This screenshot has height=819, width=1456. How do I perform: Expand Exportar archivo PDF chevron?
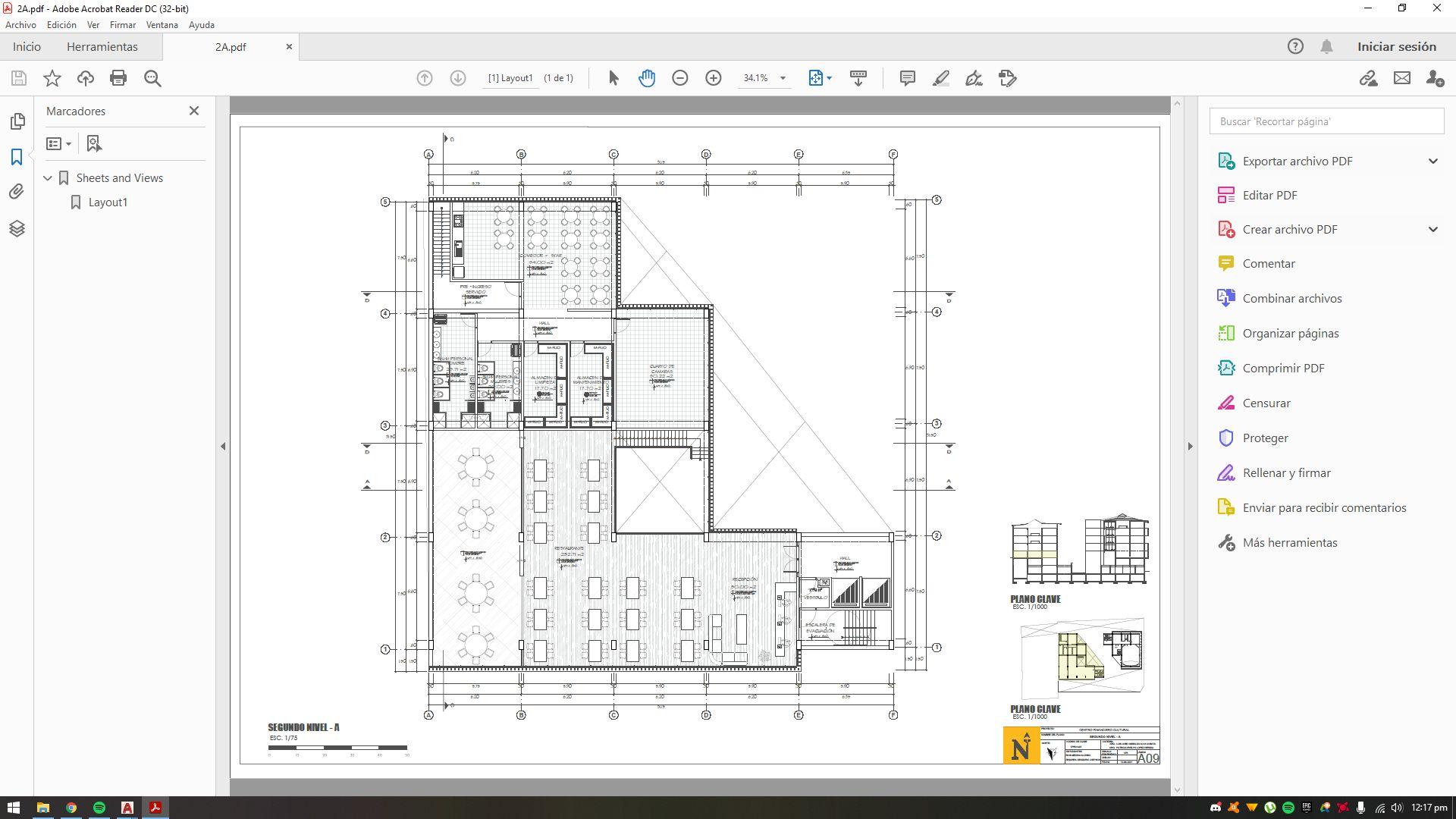1432,161
